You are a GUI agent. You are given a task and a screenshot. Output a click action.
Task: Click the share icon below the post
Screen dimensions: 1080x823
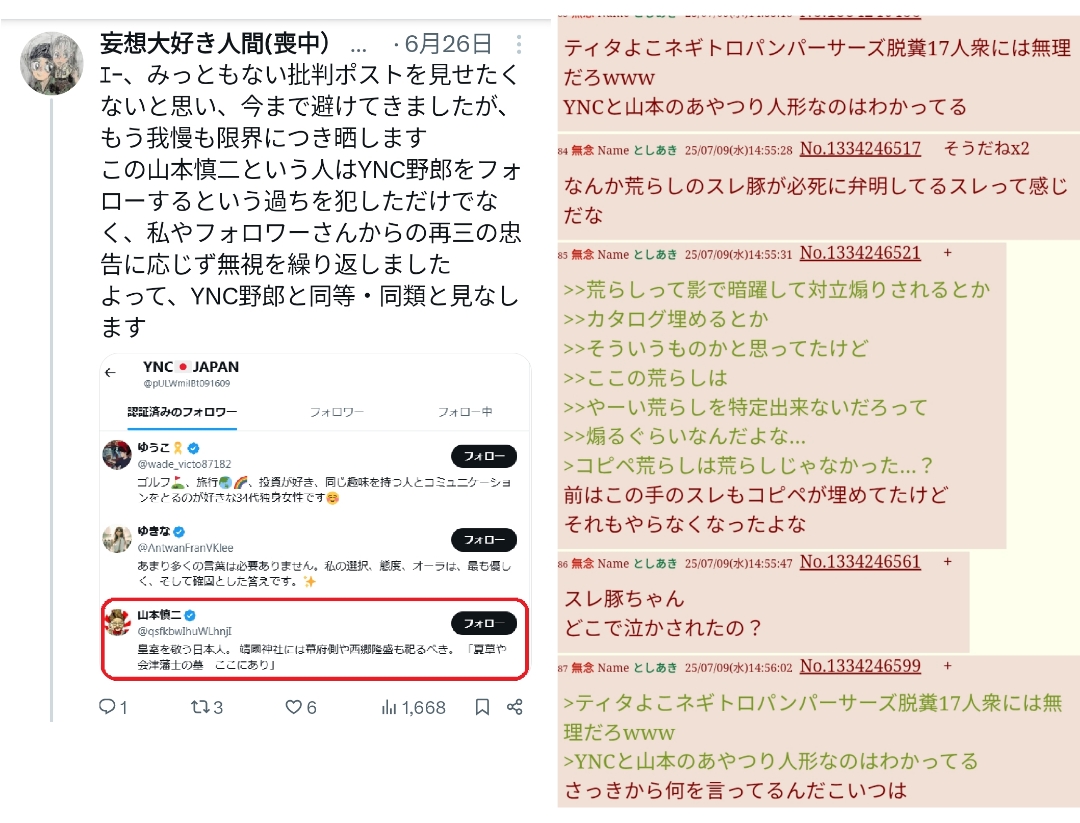515,707
